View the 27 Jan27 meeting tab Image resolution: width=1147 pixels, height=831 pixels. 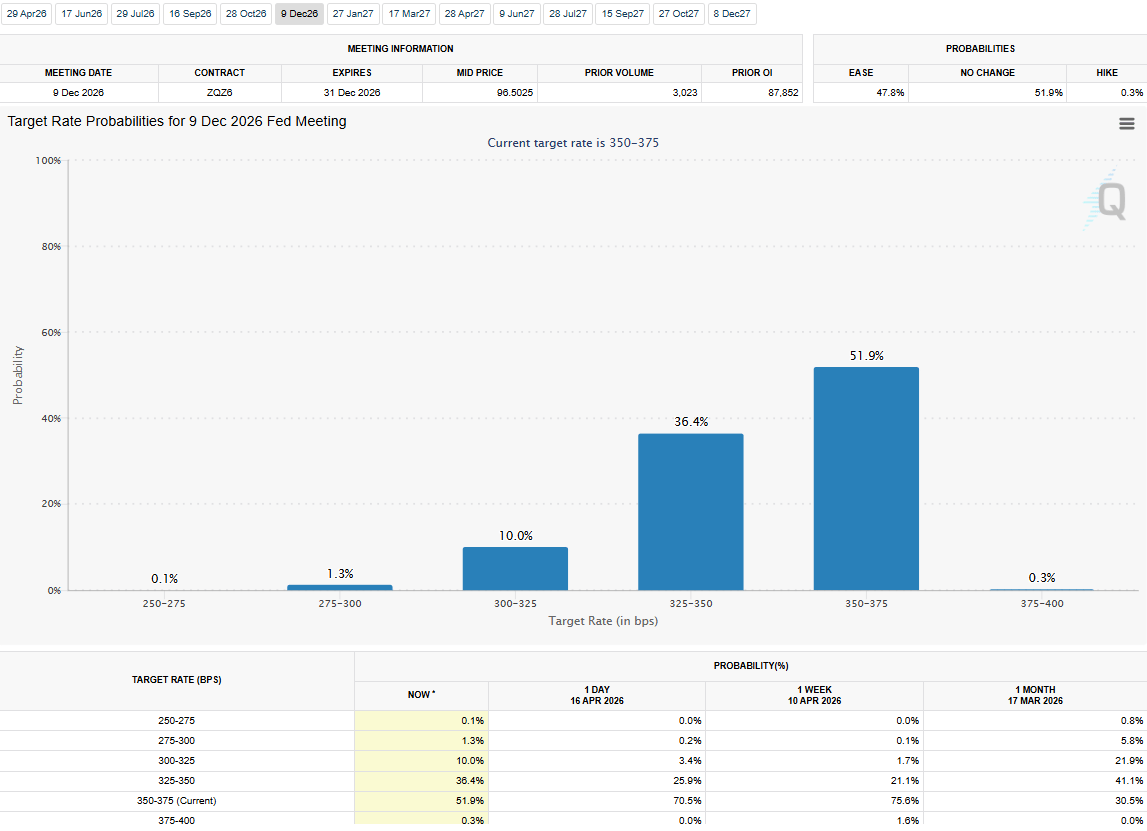[x=353, y=14]
